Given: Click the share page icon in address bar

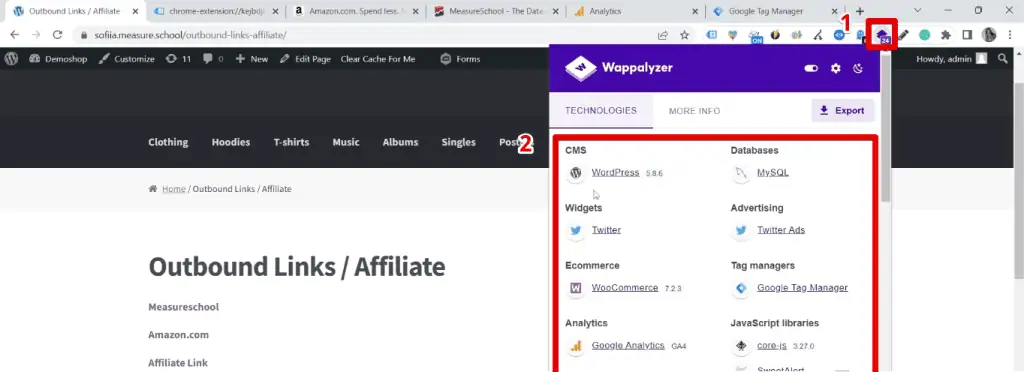Looking at the screenshot, I should point(663,35).
